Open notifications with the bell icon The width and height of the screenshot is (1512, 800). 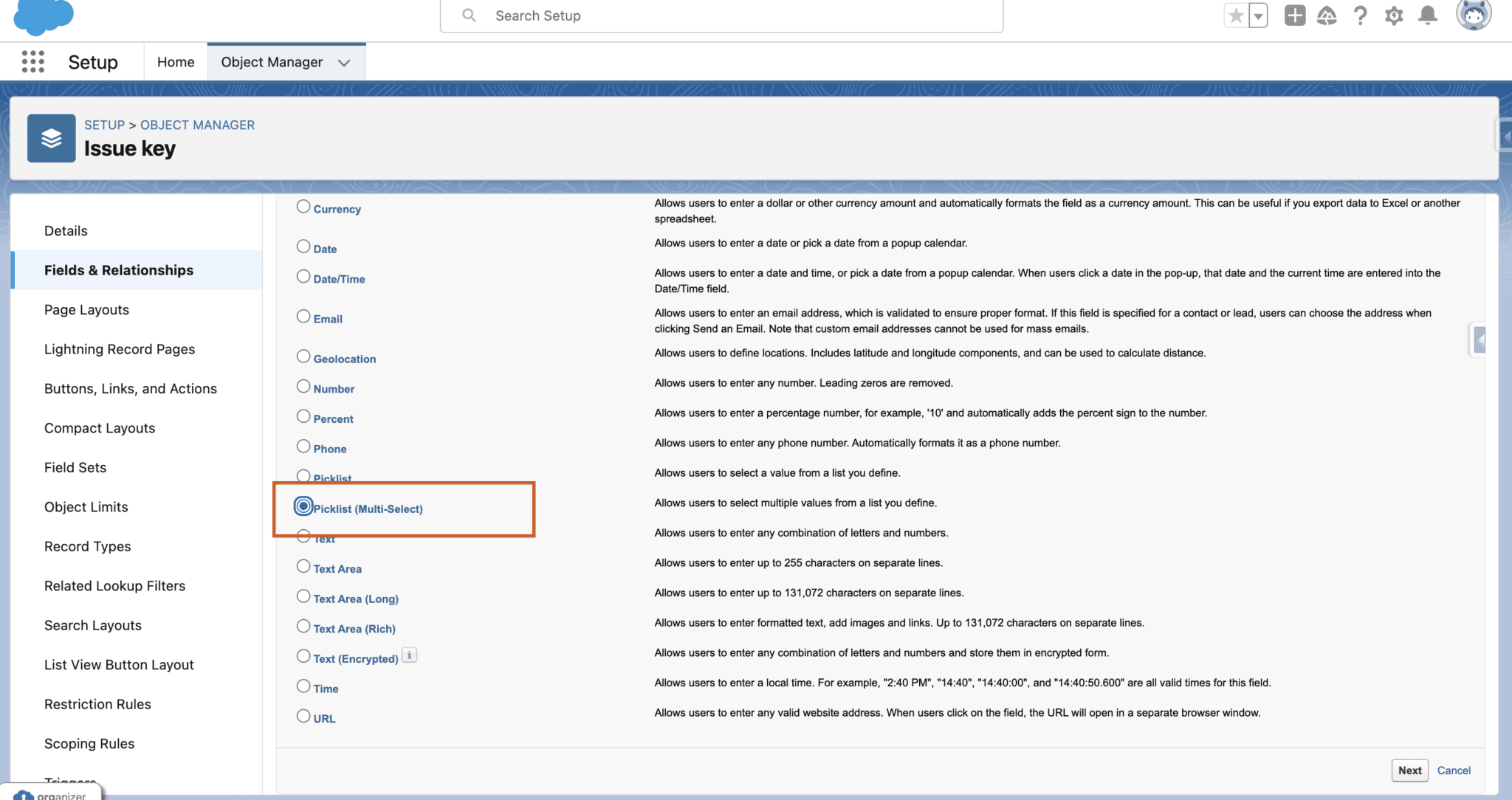pos(1427,15)
